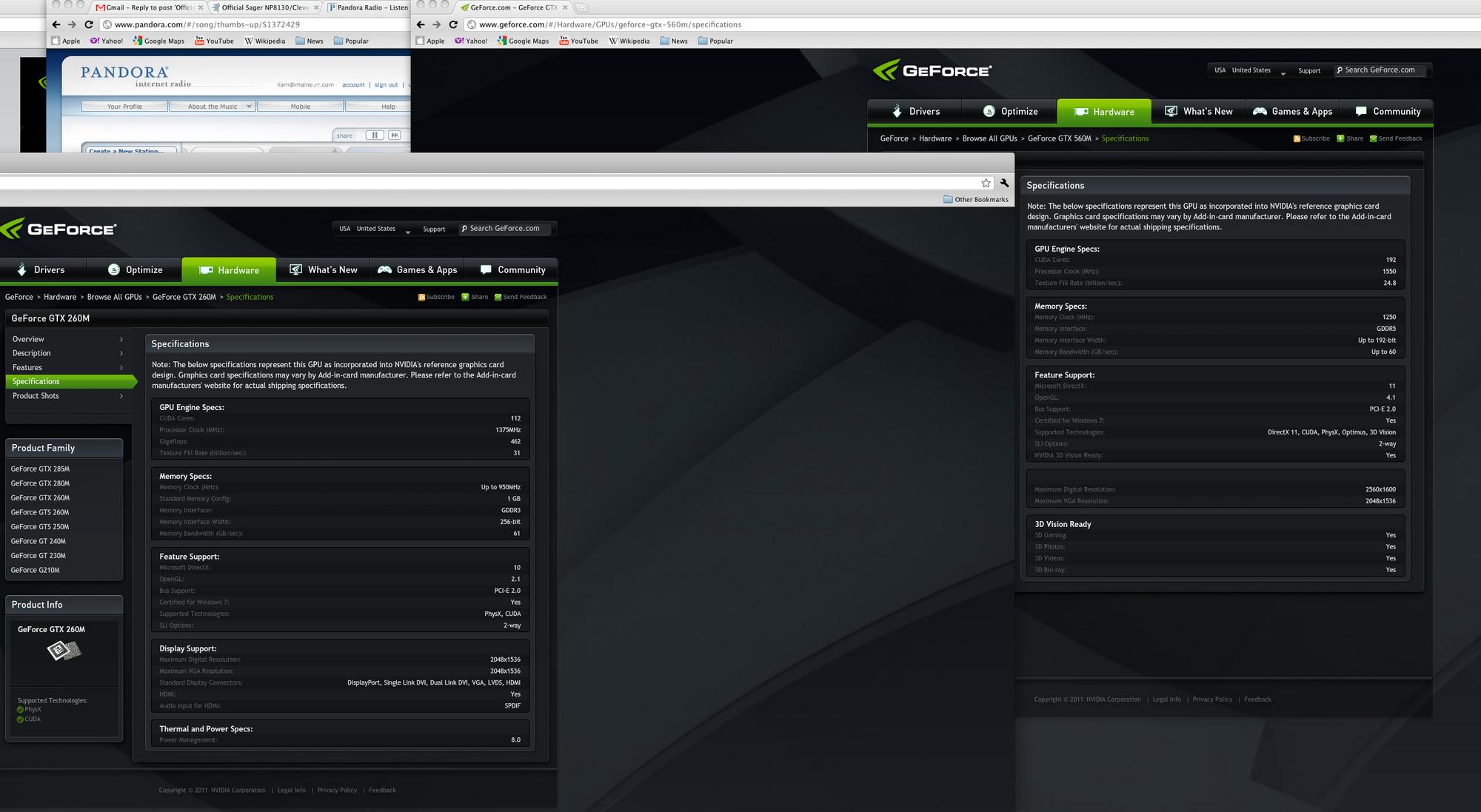The width and height of the screenshot is (1481, 812).
Task: Open the Yahoo! bookmark in the geforce.com window
Action: (471, 41)
